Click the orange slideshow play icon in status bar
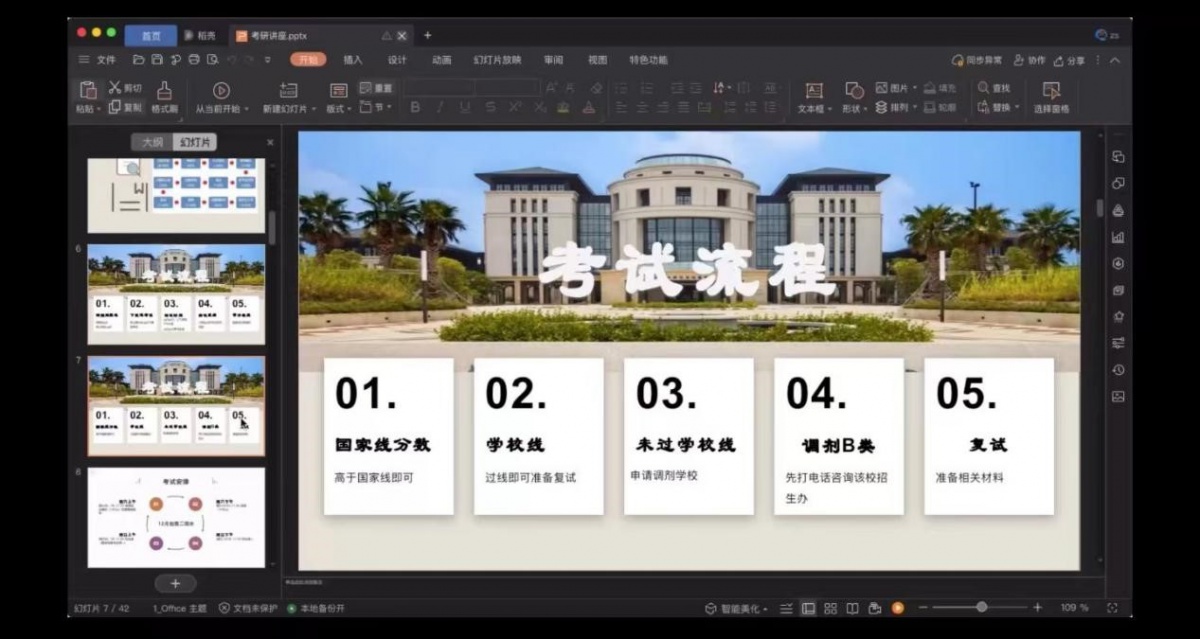Viewport: 1200px width, 639px height. 898,608
